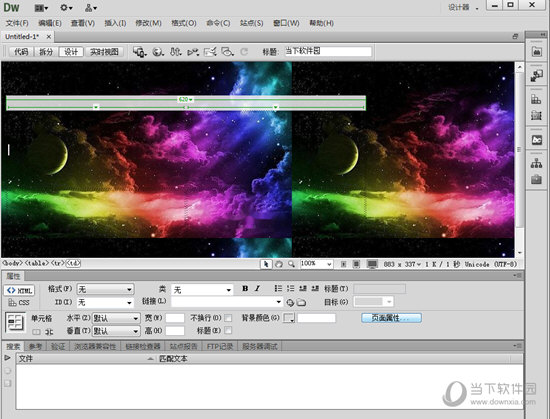Apply ordered list in Properties panel
The height and width of the screenshot is (419, 550).
(x=290, y=289)
